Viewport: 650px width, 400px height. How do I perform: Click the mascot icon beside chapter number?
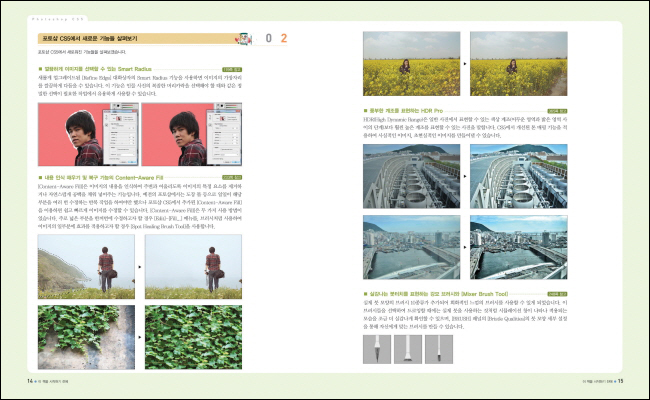243,38
